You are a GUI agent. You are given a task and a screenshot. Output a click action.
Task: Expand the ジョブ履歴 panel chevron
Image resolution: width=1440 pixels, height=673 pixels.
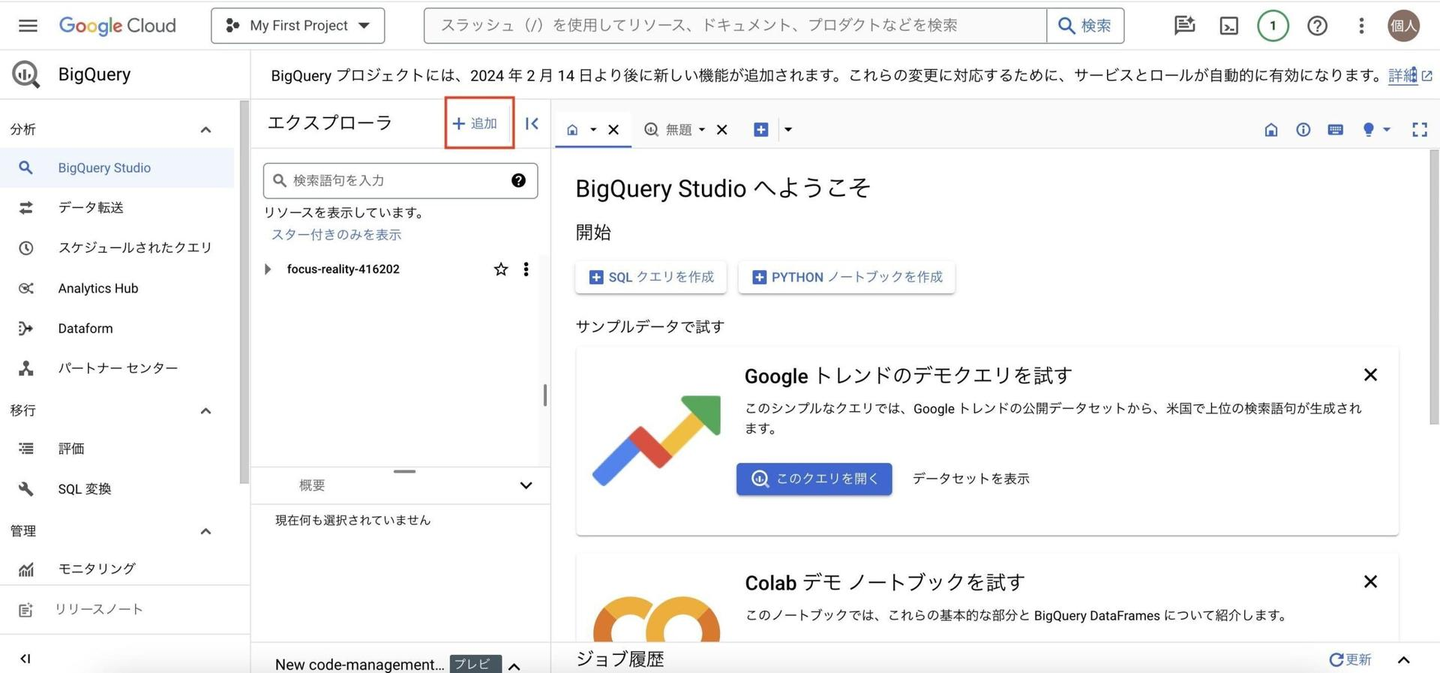(x=1403, y=660)
